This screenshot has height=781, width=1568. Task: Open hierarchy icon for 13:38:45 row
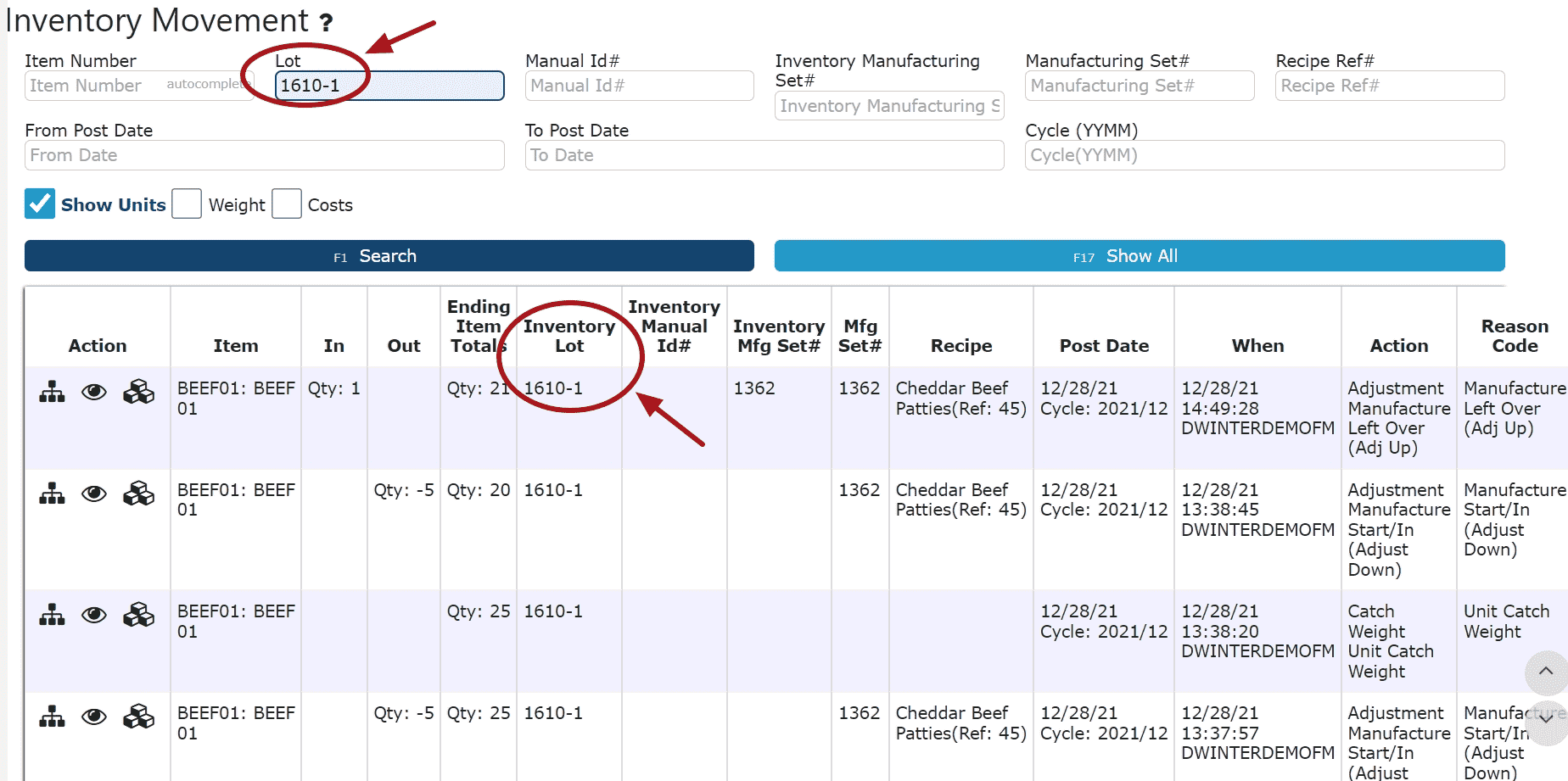52,494
